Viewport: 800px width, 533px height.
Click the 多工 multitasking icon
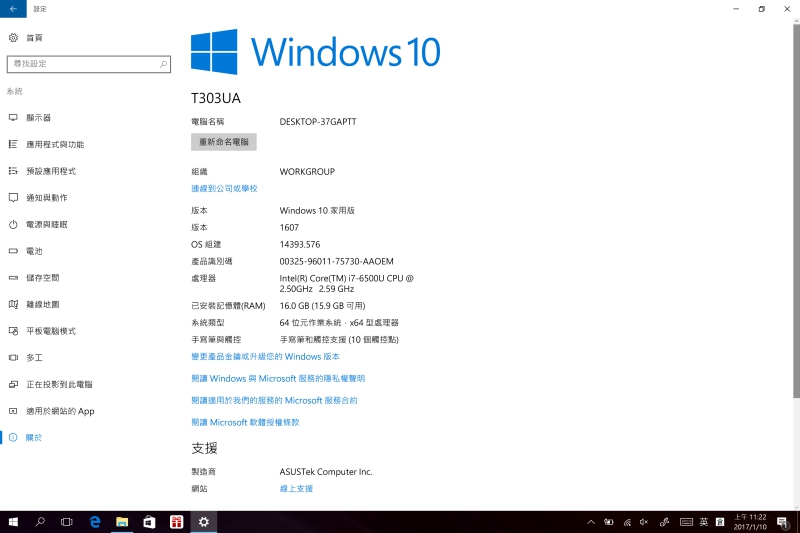pos(13,358)
